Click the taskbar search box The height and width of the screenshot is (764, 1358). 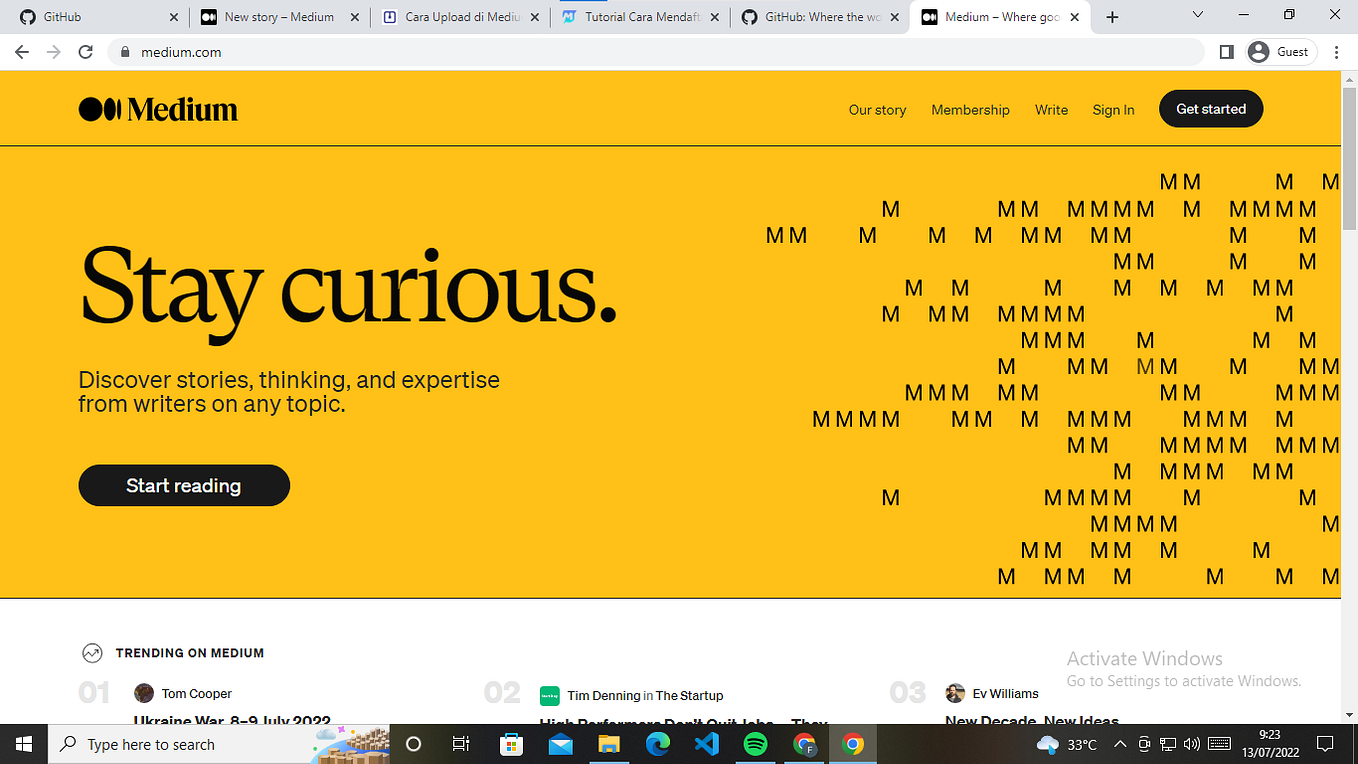(x=217, y=744)
